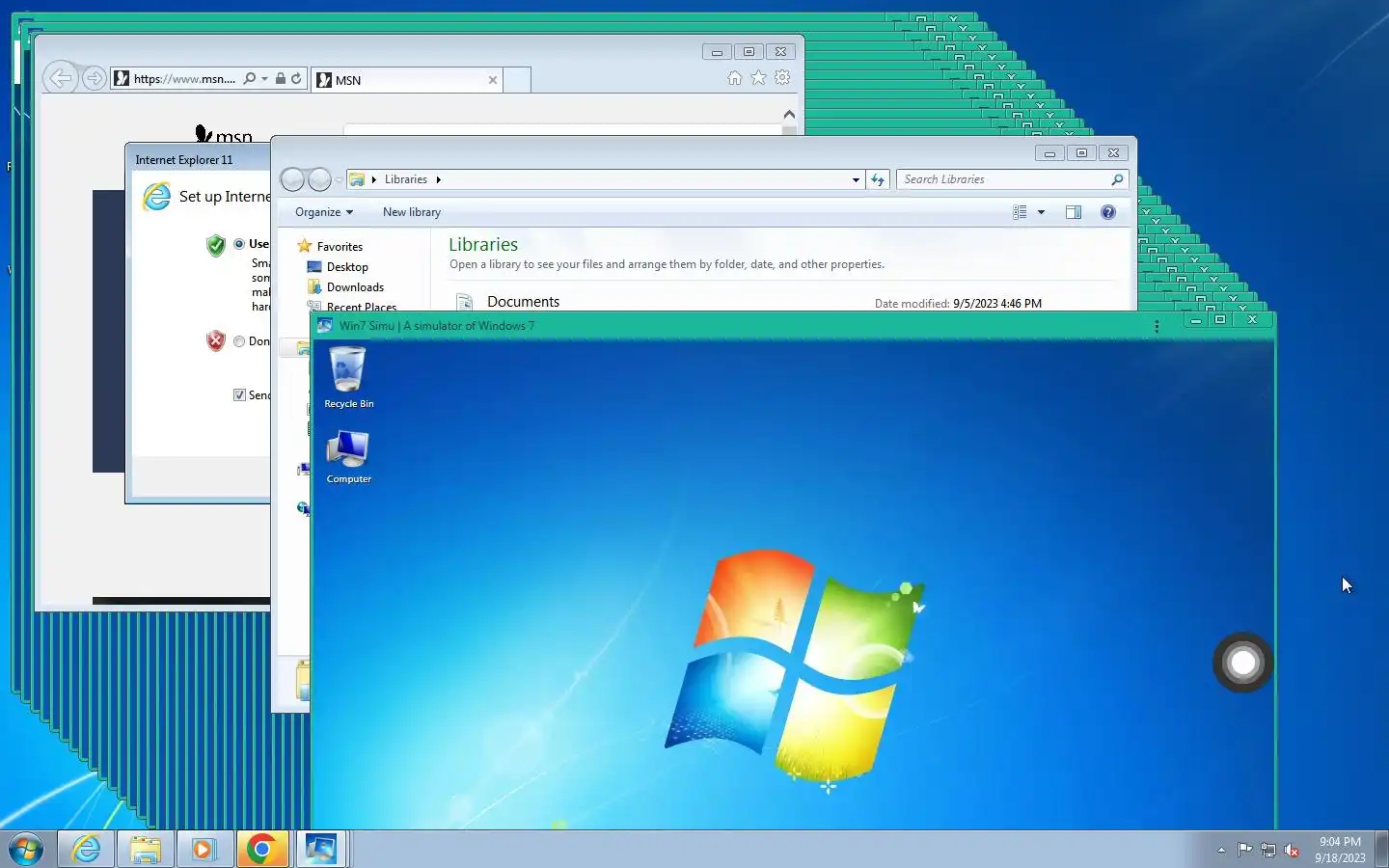
Task: Select Desktop in the navigation pane
Action: point(338,267)
